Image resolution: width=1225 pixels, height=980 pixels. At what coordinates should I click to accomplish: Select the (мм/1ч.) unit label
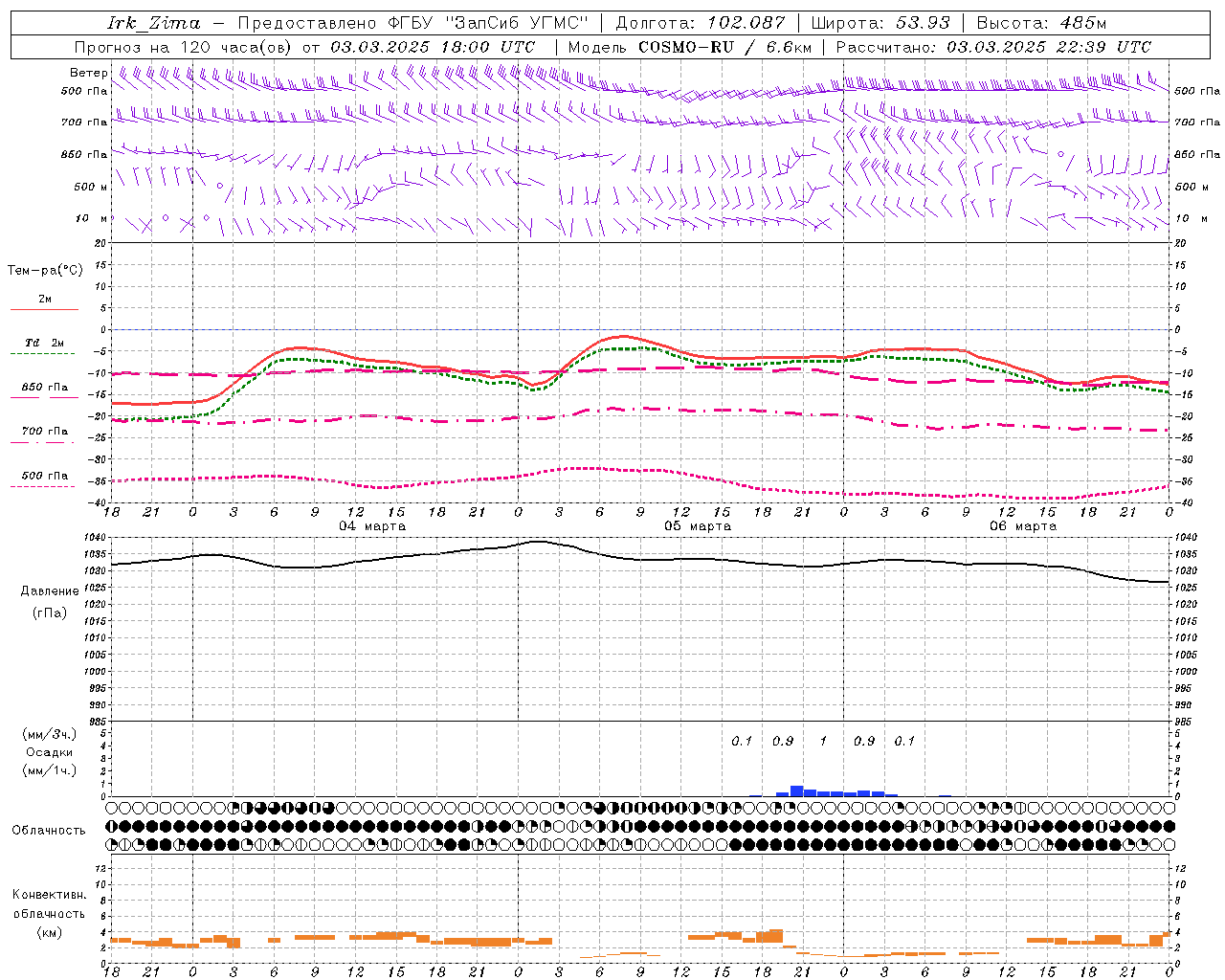(50, 770)
